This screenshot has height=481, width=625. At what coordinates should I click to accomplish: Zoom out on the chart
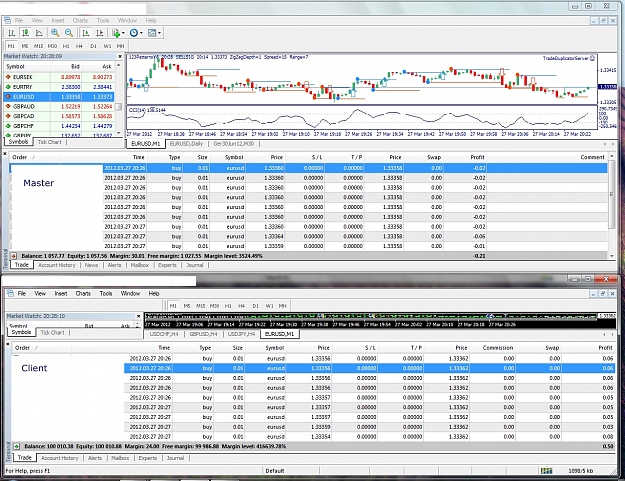69,33
